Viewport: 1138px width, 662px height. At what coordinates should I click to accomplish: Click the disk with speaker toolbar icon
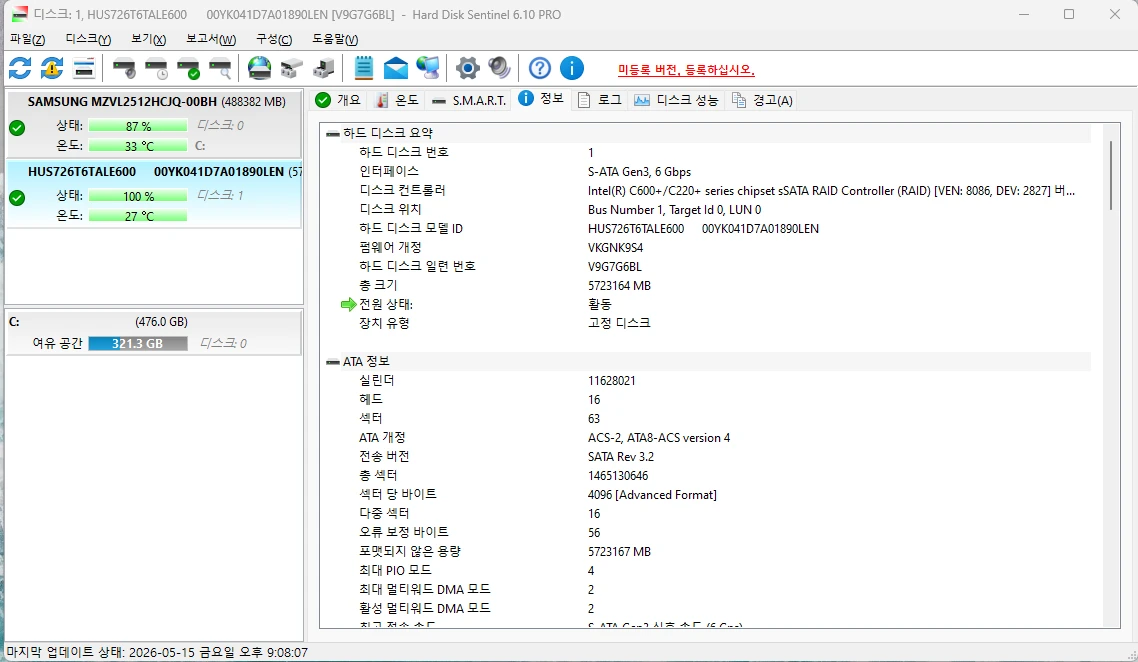pyautogui.click(x=124, y=68)
